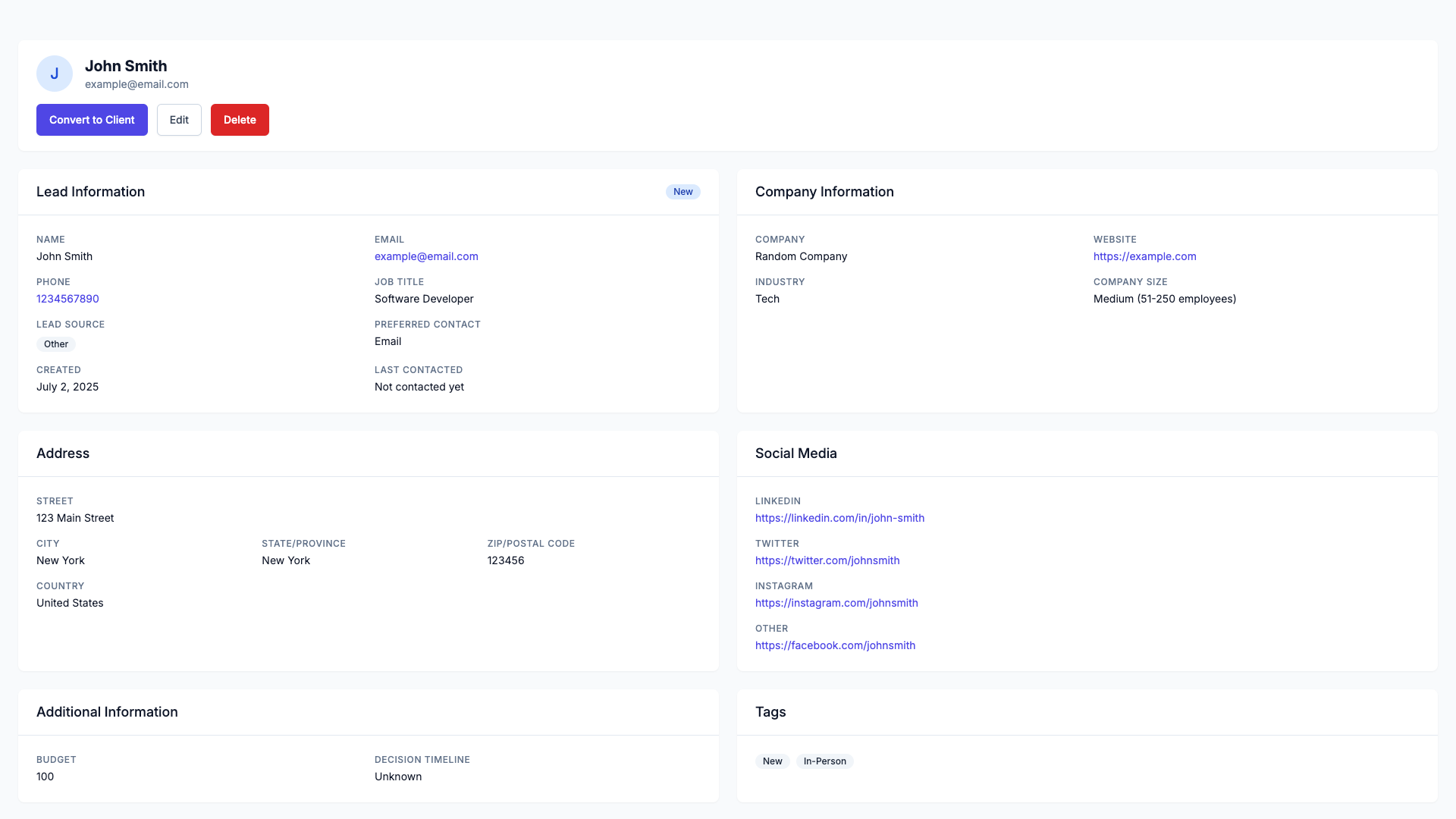Select the Address section title

click(63, 453)
